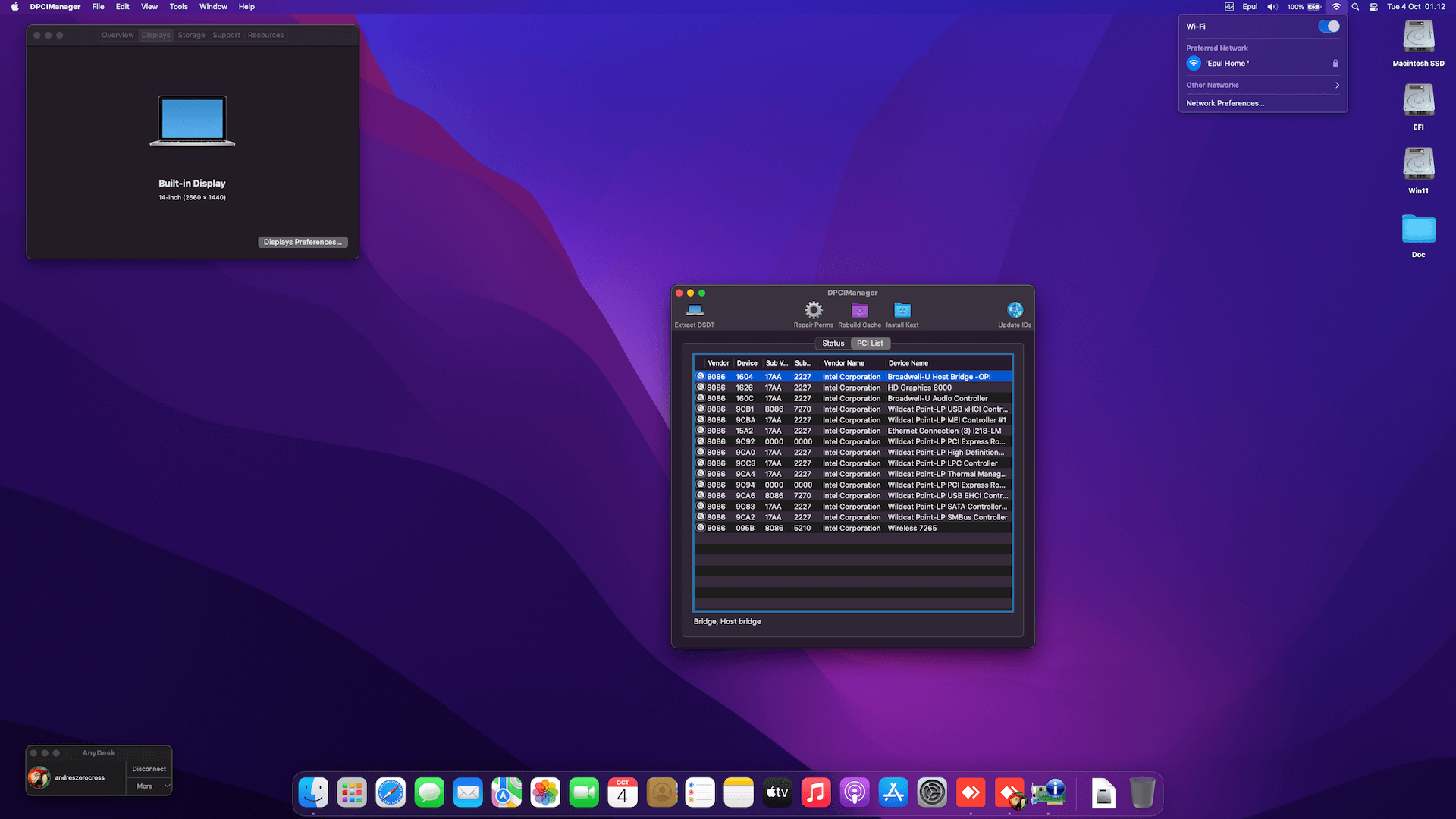Viewport: 1456px width, 819px height.
Task: Open Control Center from the menu bar
Action: tap(1373, 7)
